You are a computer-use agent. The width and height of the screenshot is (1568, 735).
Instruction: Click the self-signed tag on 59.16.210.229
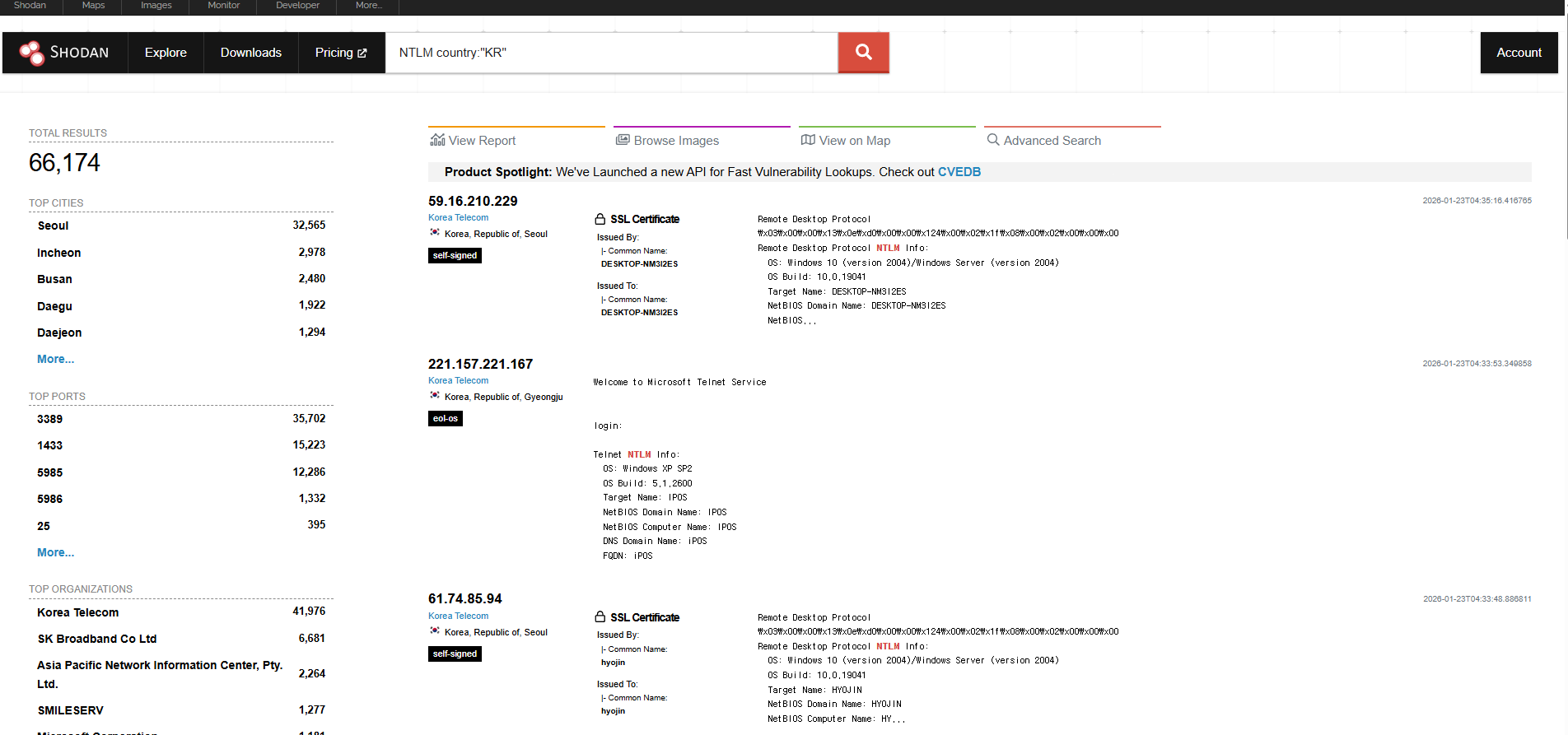(455, 255)
